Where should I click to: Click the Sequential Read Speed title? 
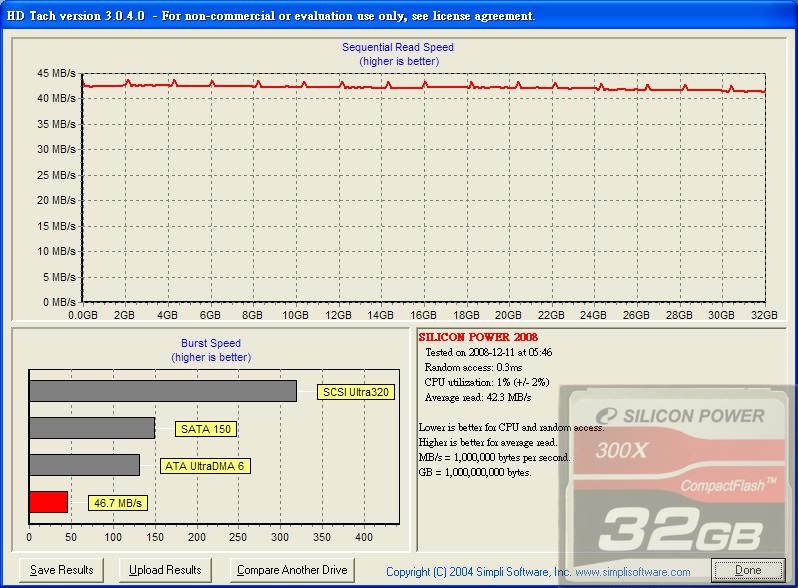pos(397,47)
